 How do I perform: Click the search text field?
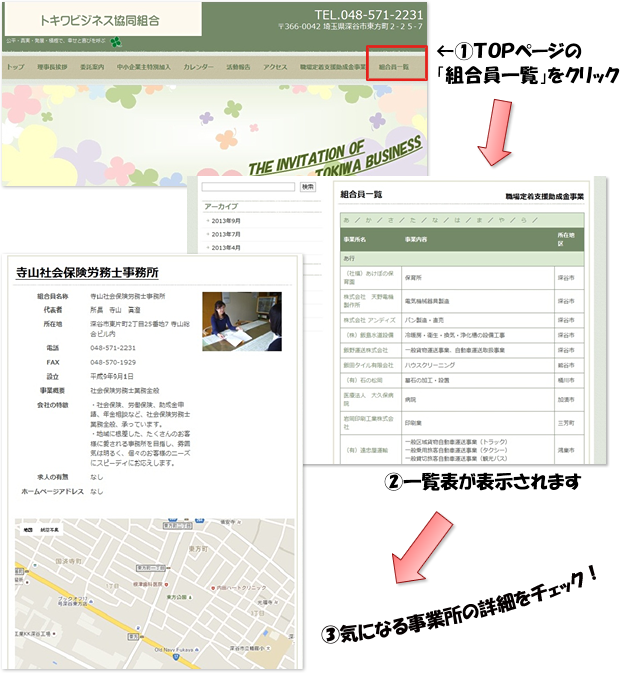[248, 187]
